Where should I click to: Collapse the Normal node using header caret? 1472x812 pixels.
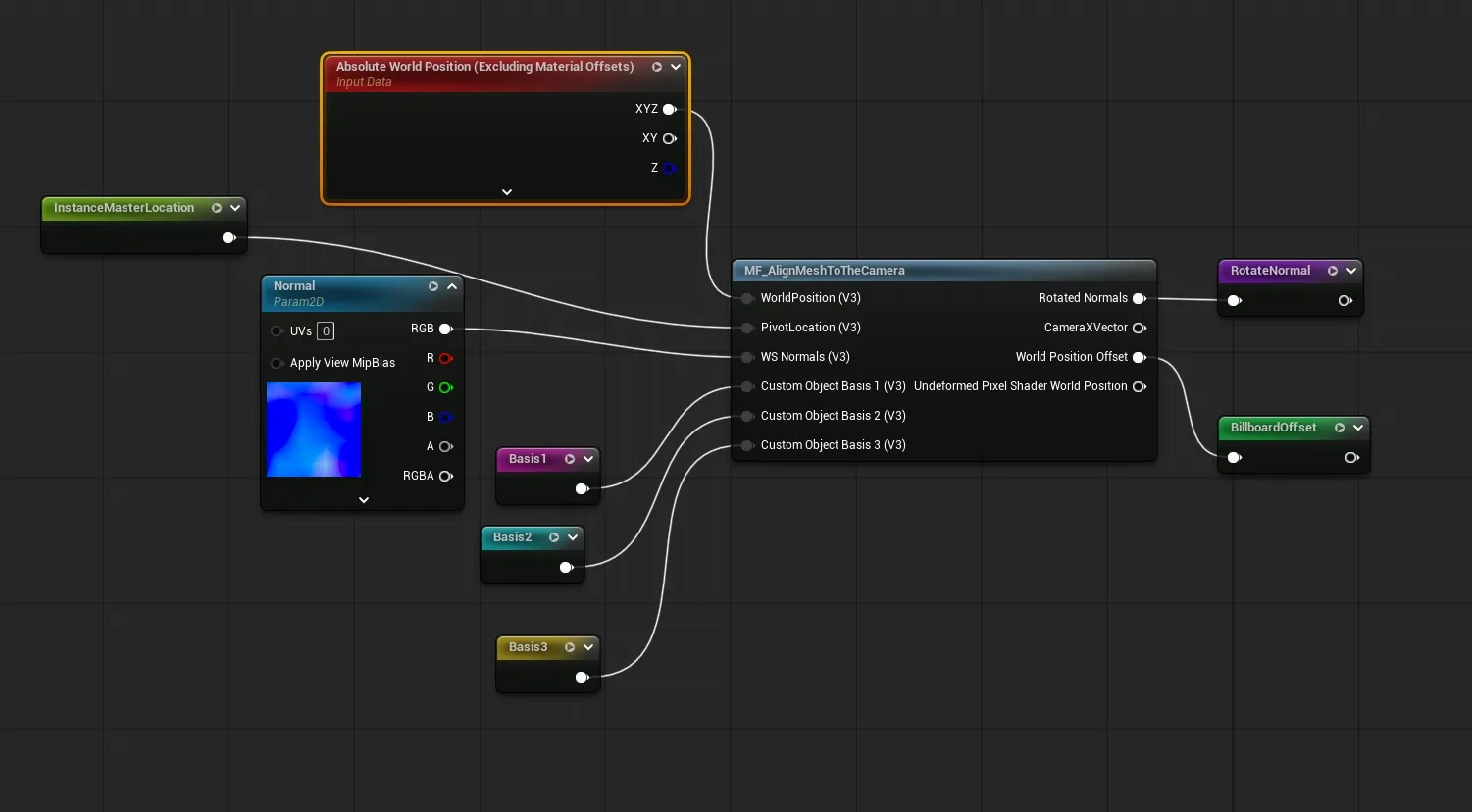point(452,286)
